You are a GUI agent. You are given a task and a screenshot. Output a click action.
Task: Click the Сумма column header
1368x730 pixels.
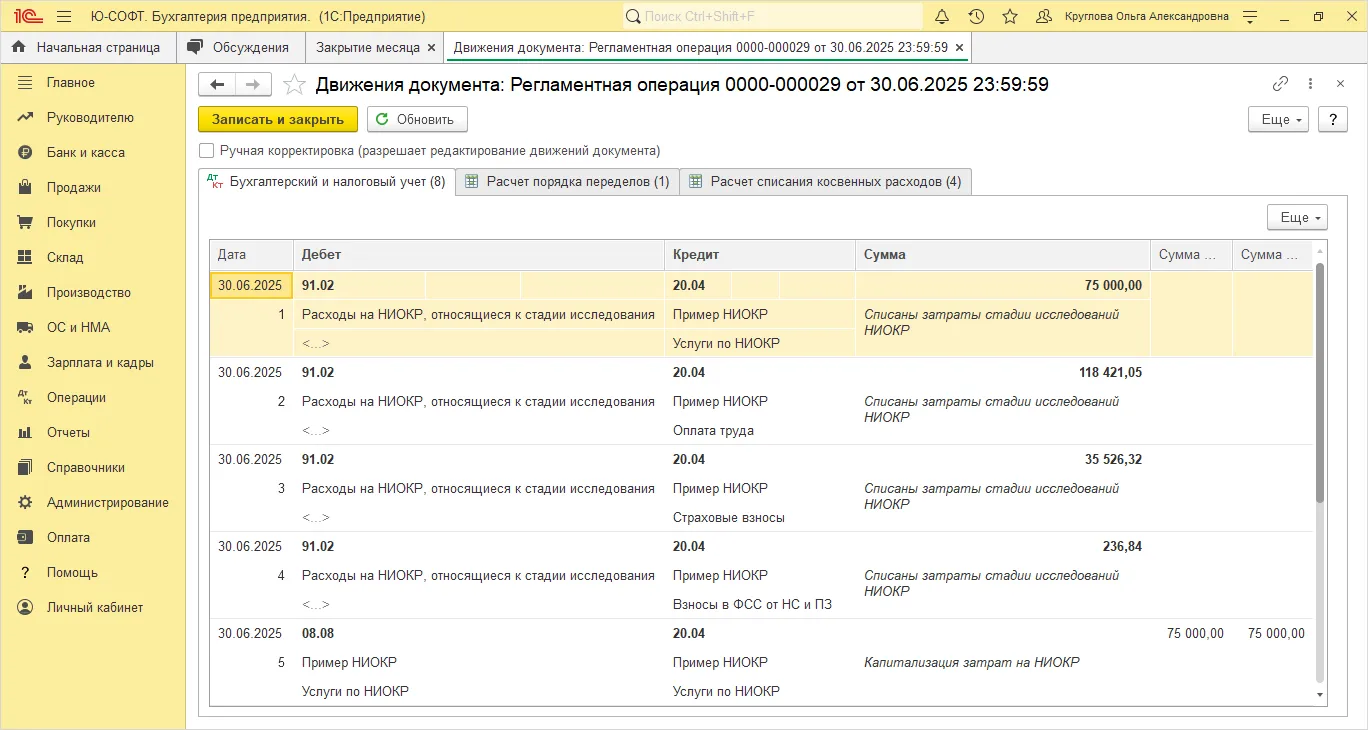(1003, 255)
